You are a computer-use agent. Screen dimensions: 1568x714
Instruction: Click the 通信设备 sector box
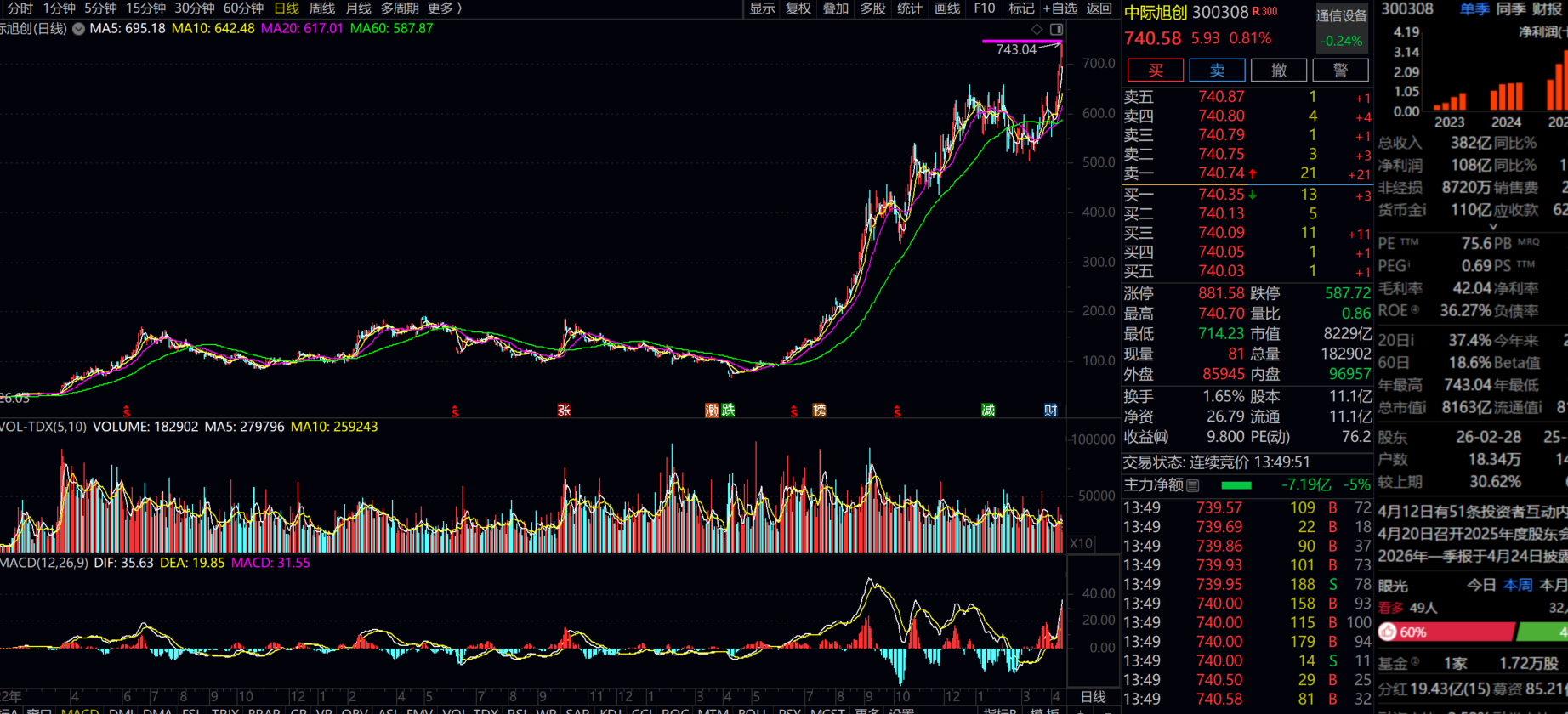pos(1341,16)
